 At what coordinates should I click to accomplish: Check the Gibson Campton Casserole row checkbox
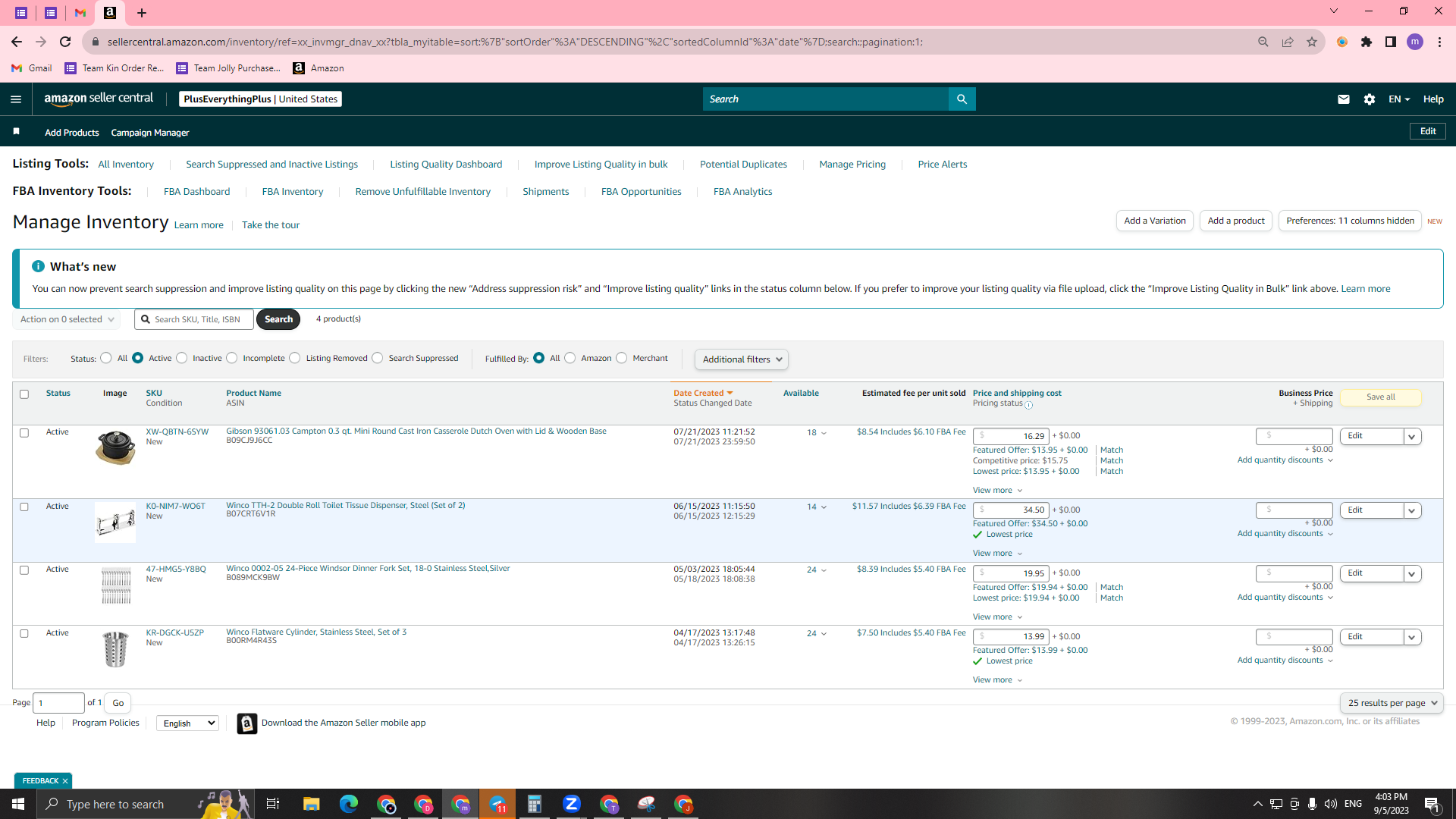pyautogui.click(x=24, y=433)
